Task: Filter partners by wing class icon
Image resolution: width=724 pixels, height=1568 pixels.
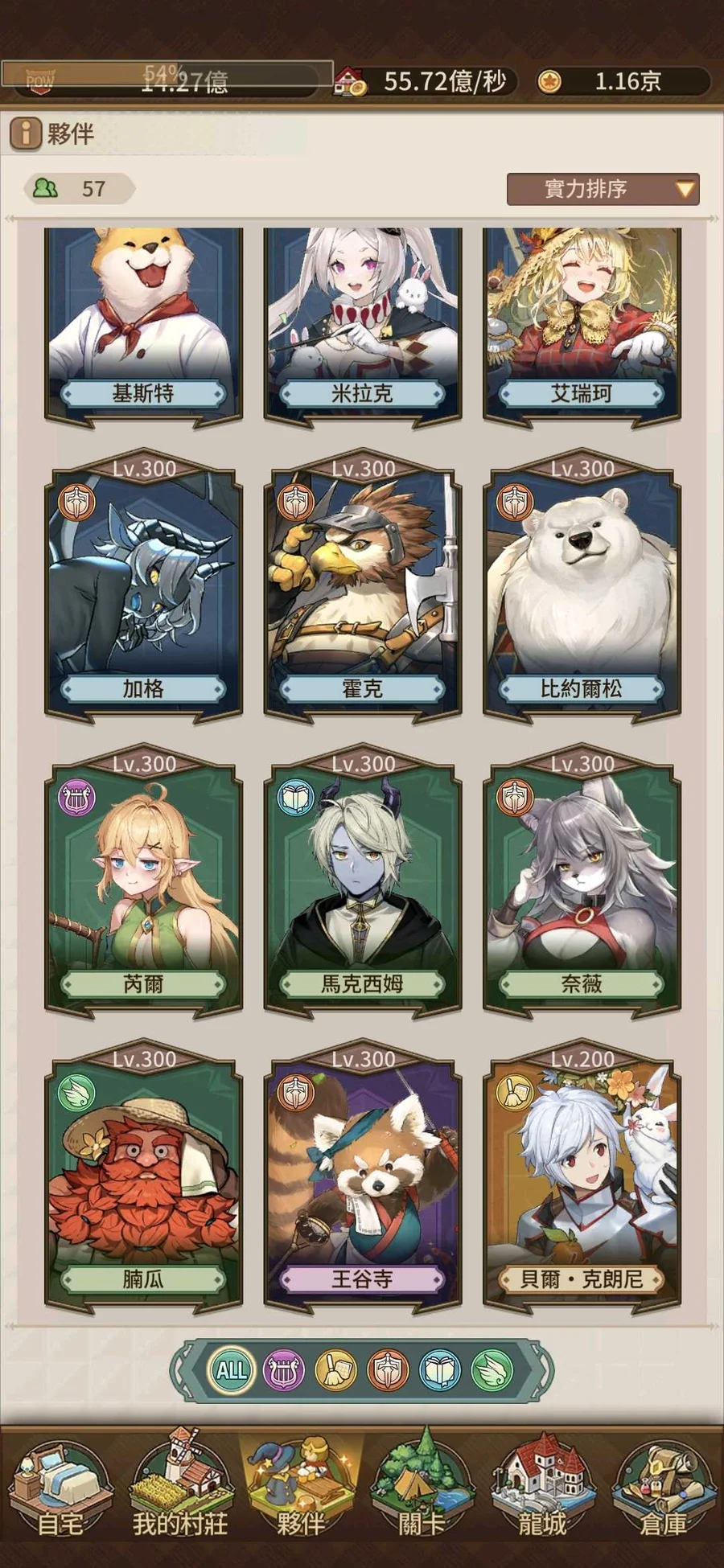Action: 492,1370
